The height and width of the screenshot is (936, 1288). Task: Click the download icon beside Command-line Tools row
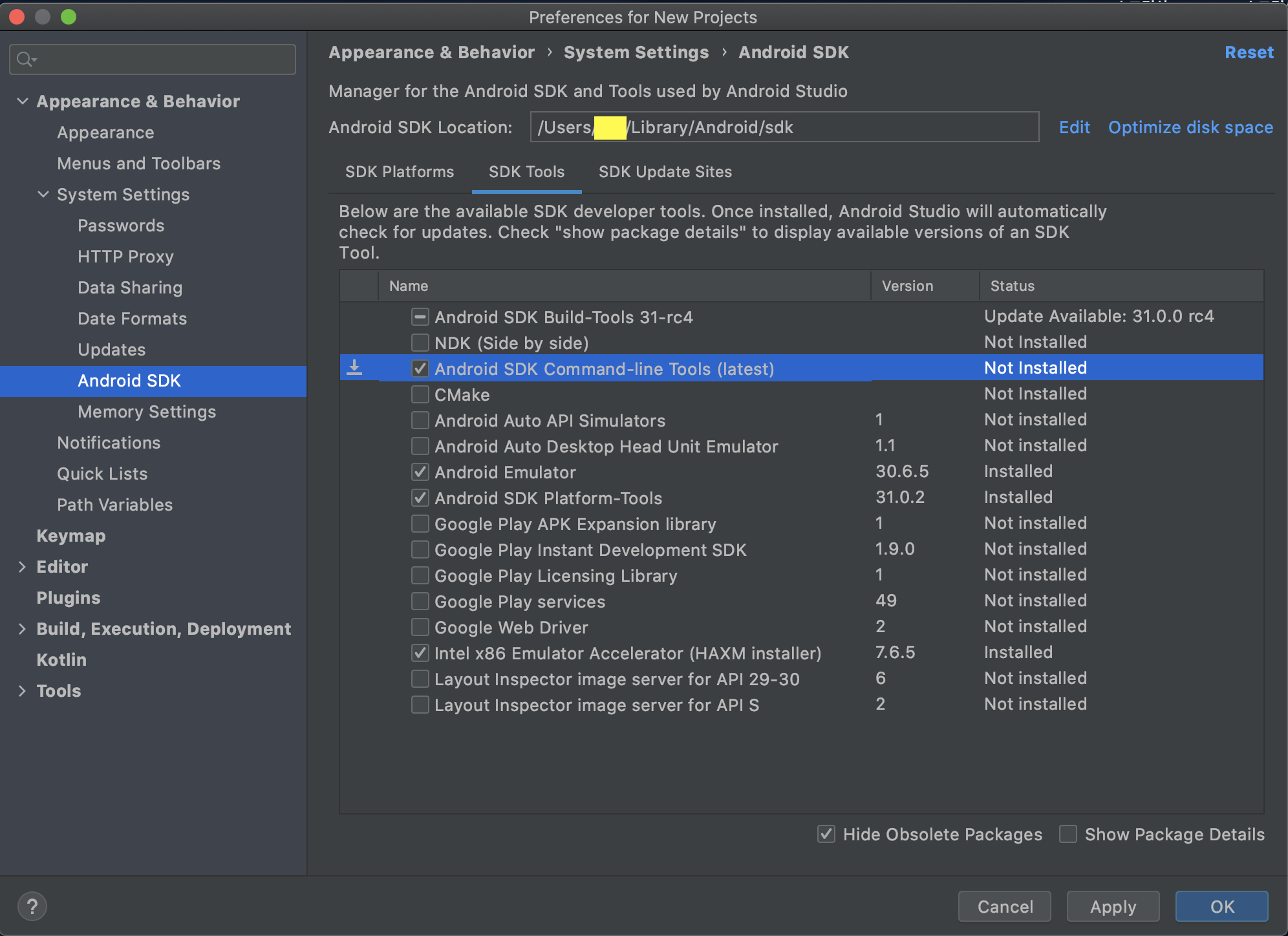[x=354, y=368]
